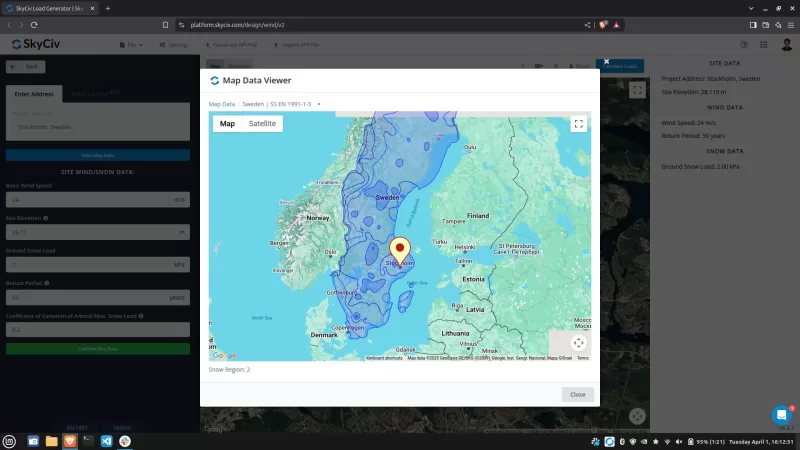Toggle fullscreen view on the map
Viewport: 800px width, 450px height.
578,124
